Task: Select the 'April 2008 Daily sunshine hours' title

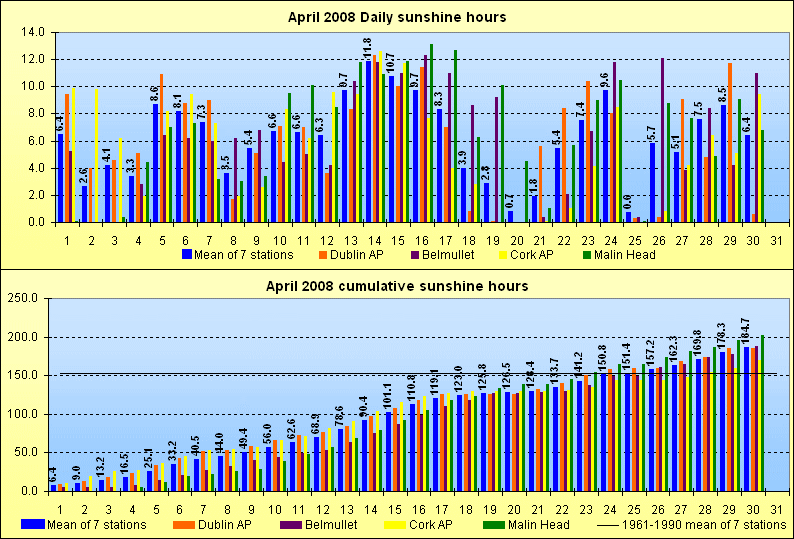Action: pos(397,17)
